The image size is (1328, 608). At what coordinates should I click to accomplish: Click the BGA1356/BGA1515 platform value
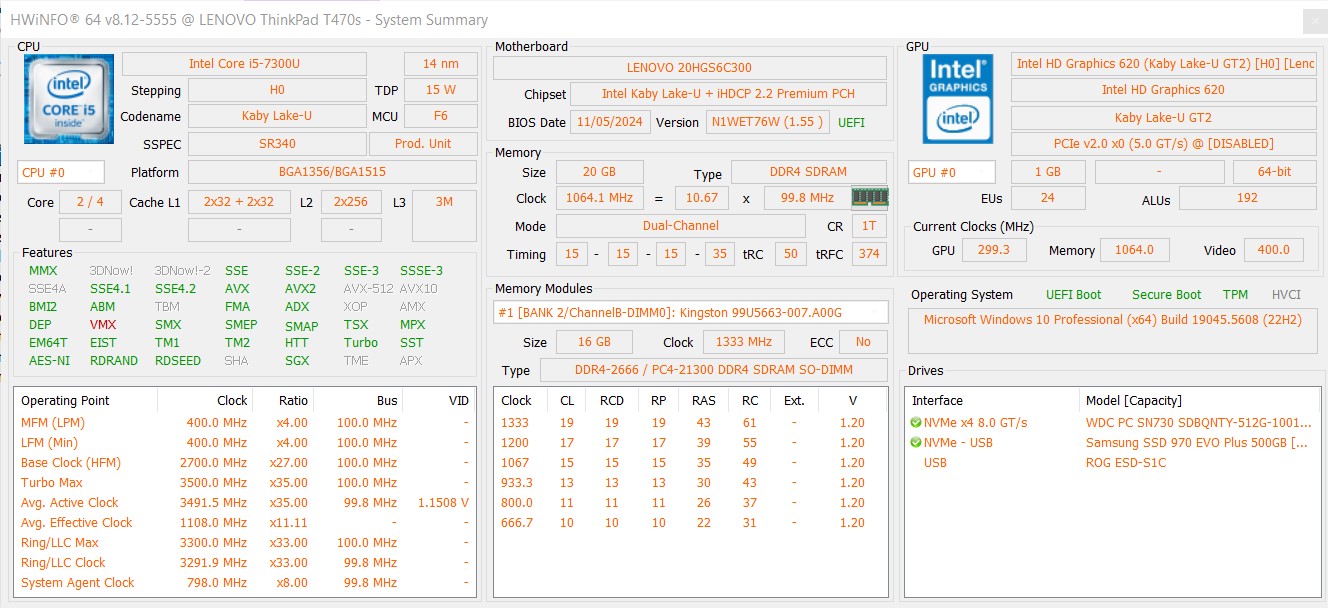coord(333,172)
